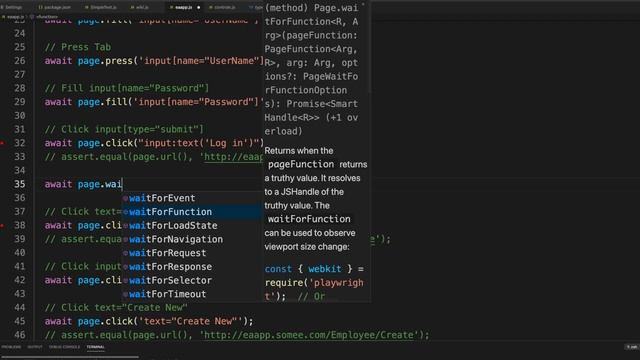This screenshot has width=640, height=360.
Task: Click method icon beside waitForEvent
Action: 126,198
